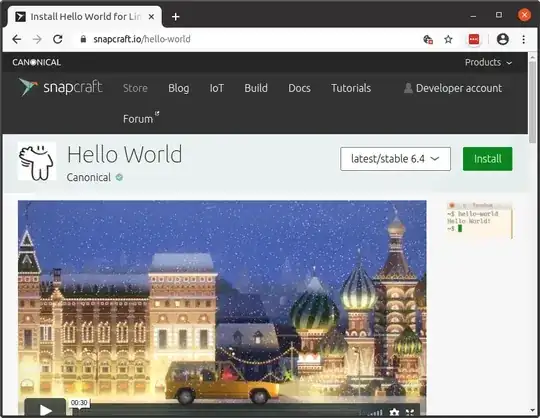Open the Tutorials menu item
Screen dimensions: 540x418
pos(351,88)
